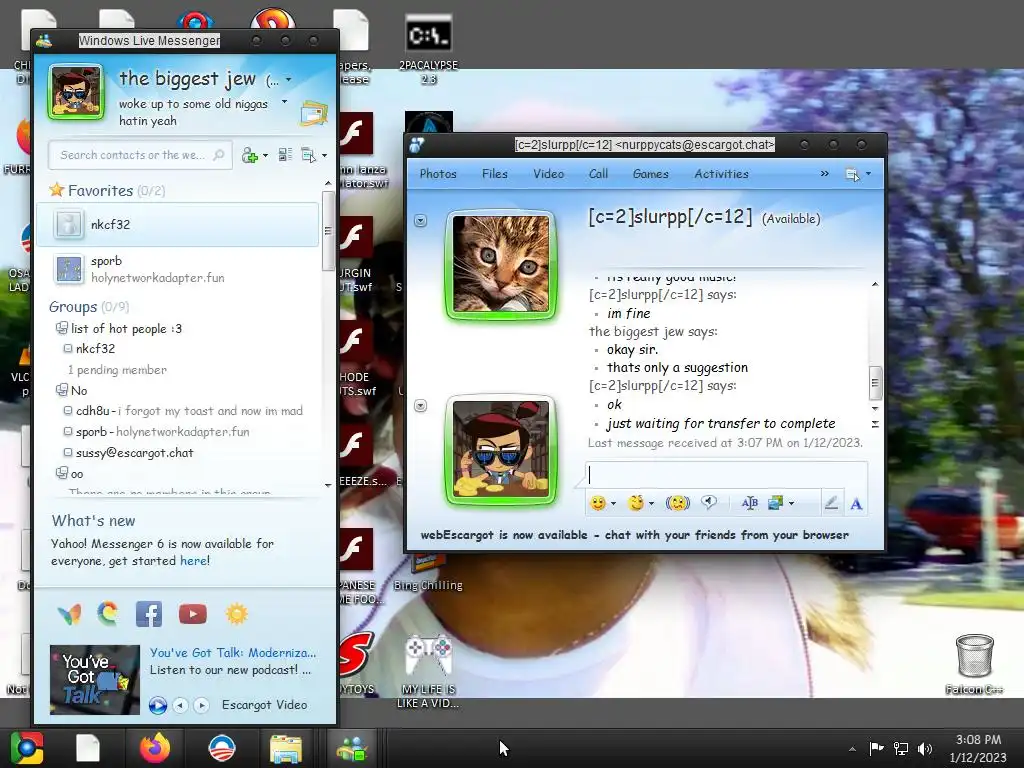Open add contact dropdown arrow
Viewport: 1024px width, 768px height.
point(265,156)
